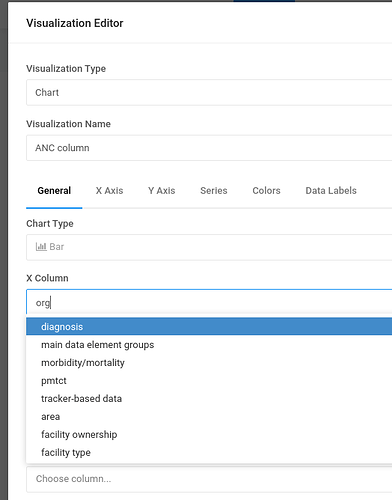Click the bar chart icon in Chart Type
Viewport: 392px width, 500px height.
(41, 247)
